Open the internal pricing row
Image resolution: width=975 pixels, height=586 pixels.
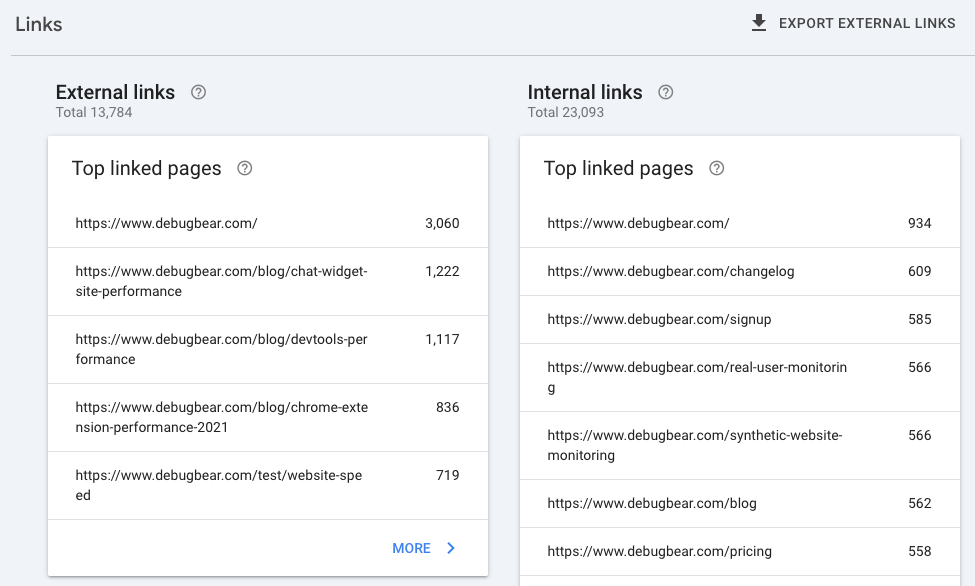740,551
